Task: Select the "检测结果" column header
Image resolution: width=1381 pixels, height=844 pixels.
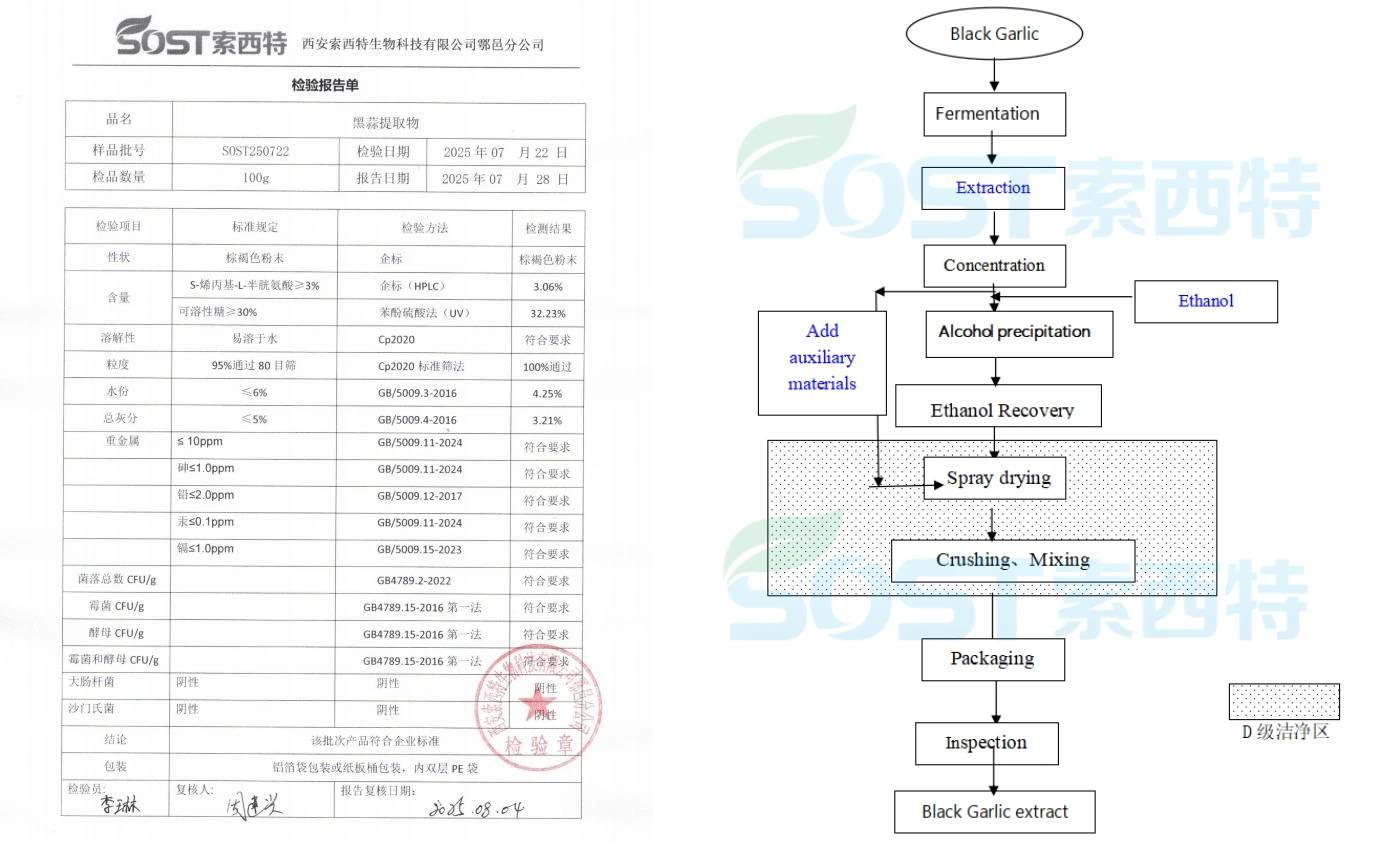Action: pyautogui.click(x=549, y=229)
